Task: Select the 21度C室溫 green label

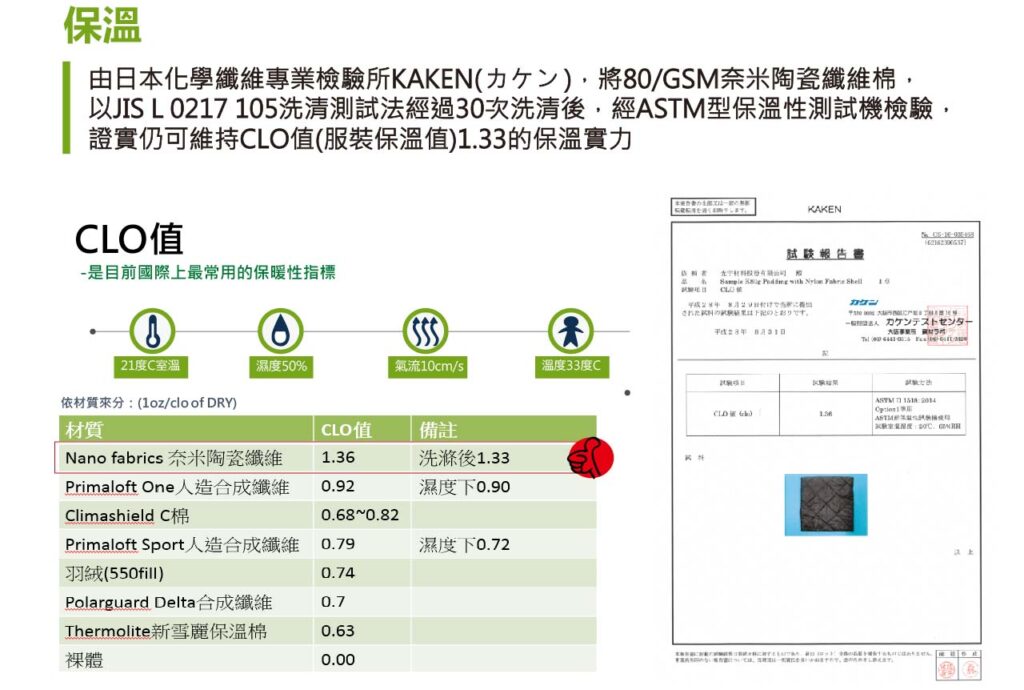Action: (151, 366)
